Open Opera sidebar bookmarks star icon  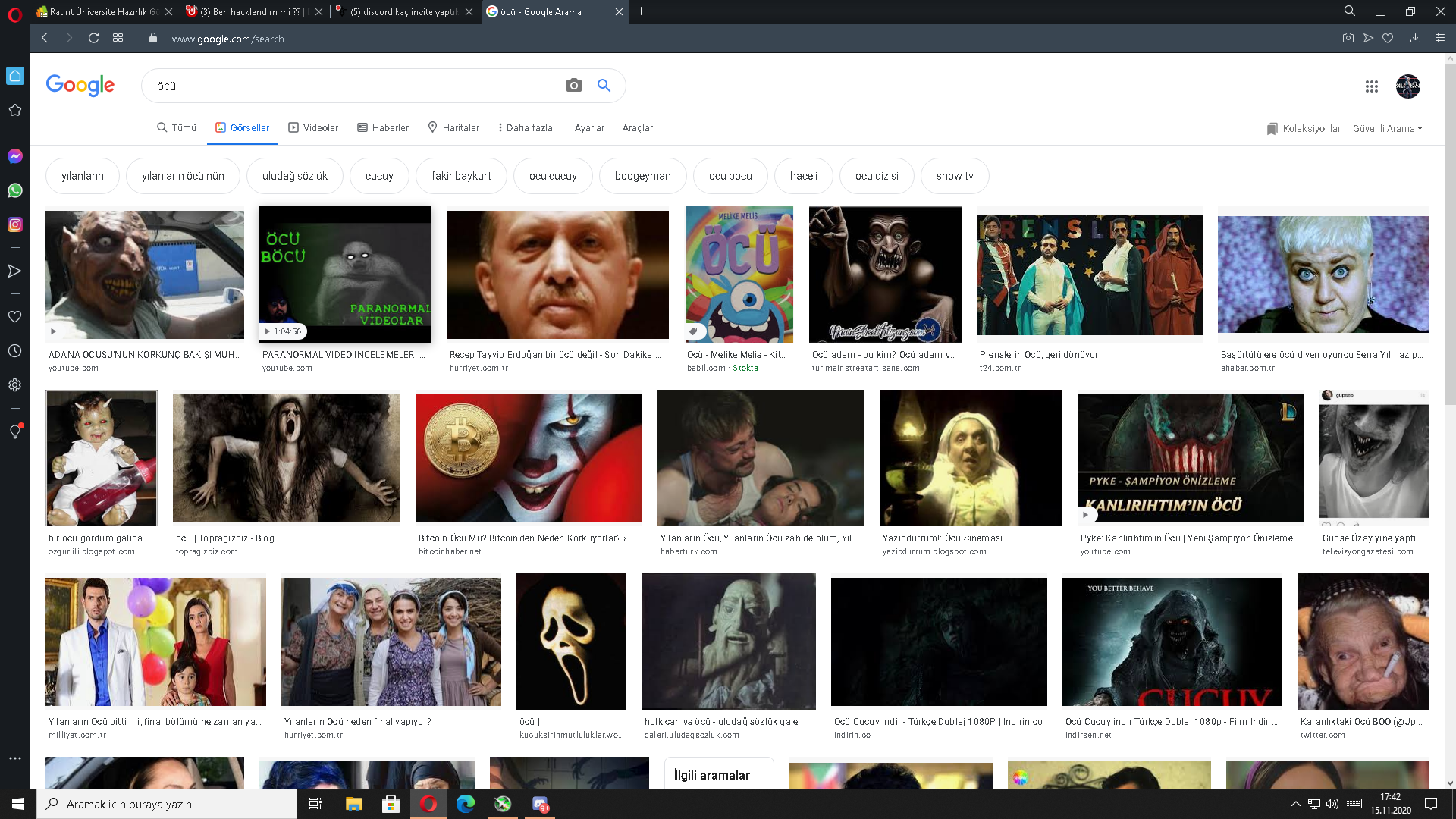click(x=14, y=110)
